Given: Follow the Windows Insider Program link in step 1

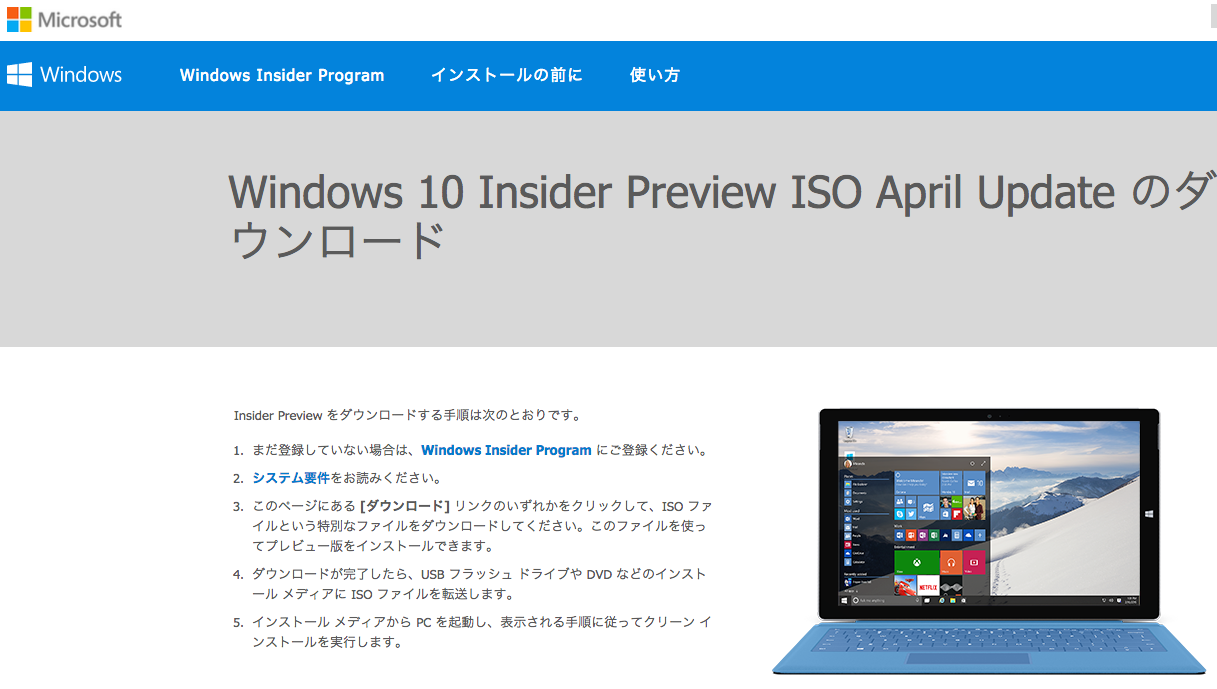Looking at the screenshot, I should [506, 450].
